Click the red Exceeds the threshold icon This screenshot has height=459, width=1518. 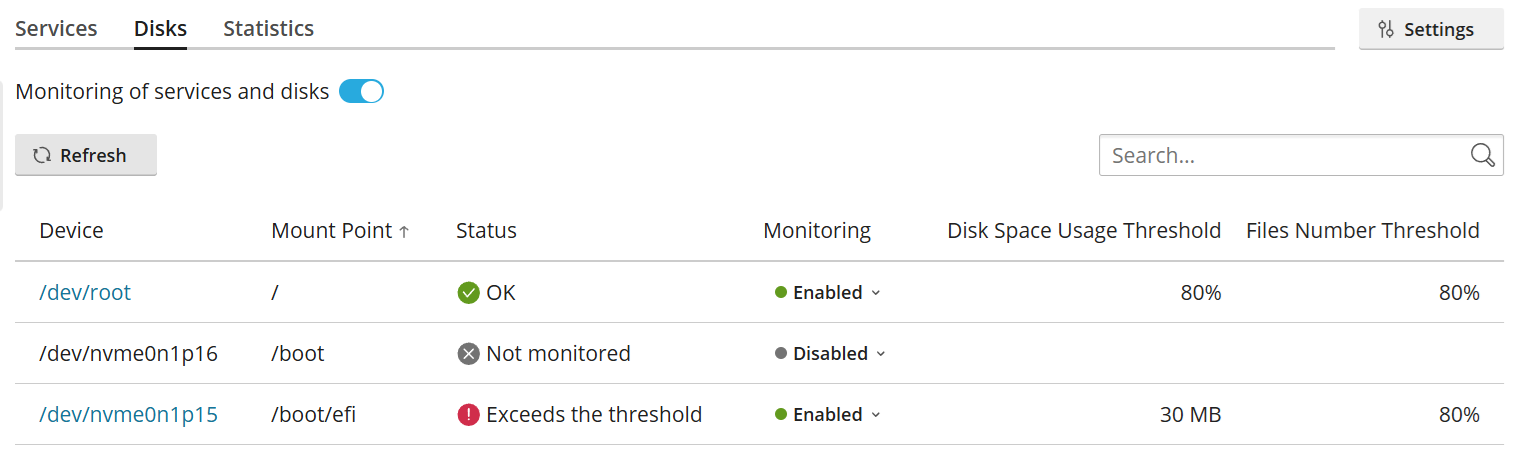(468, 415)
